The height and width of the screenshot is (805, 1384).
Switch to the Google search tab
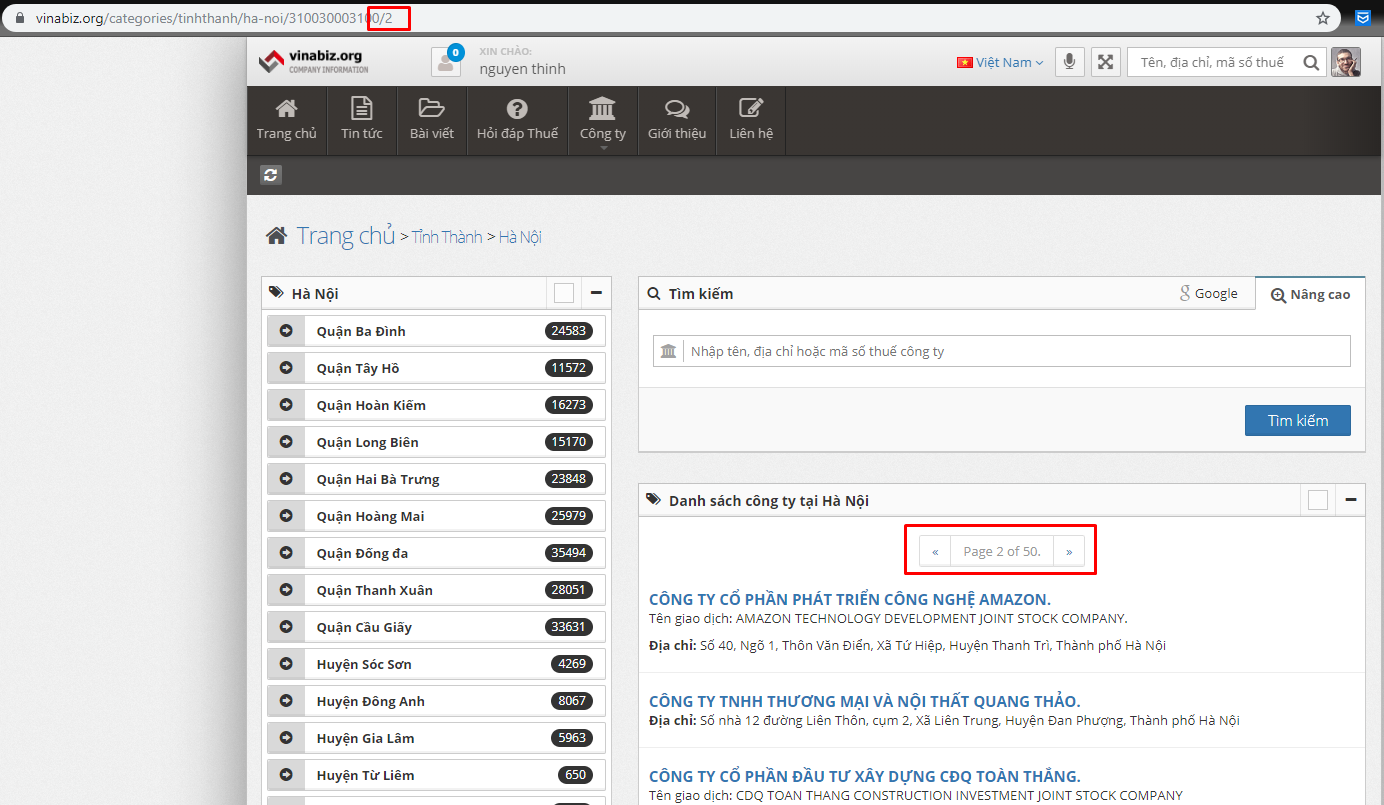(x=1208, y=294)
